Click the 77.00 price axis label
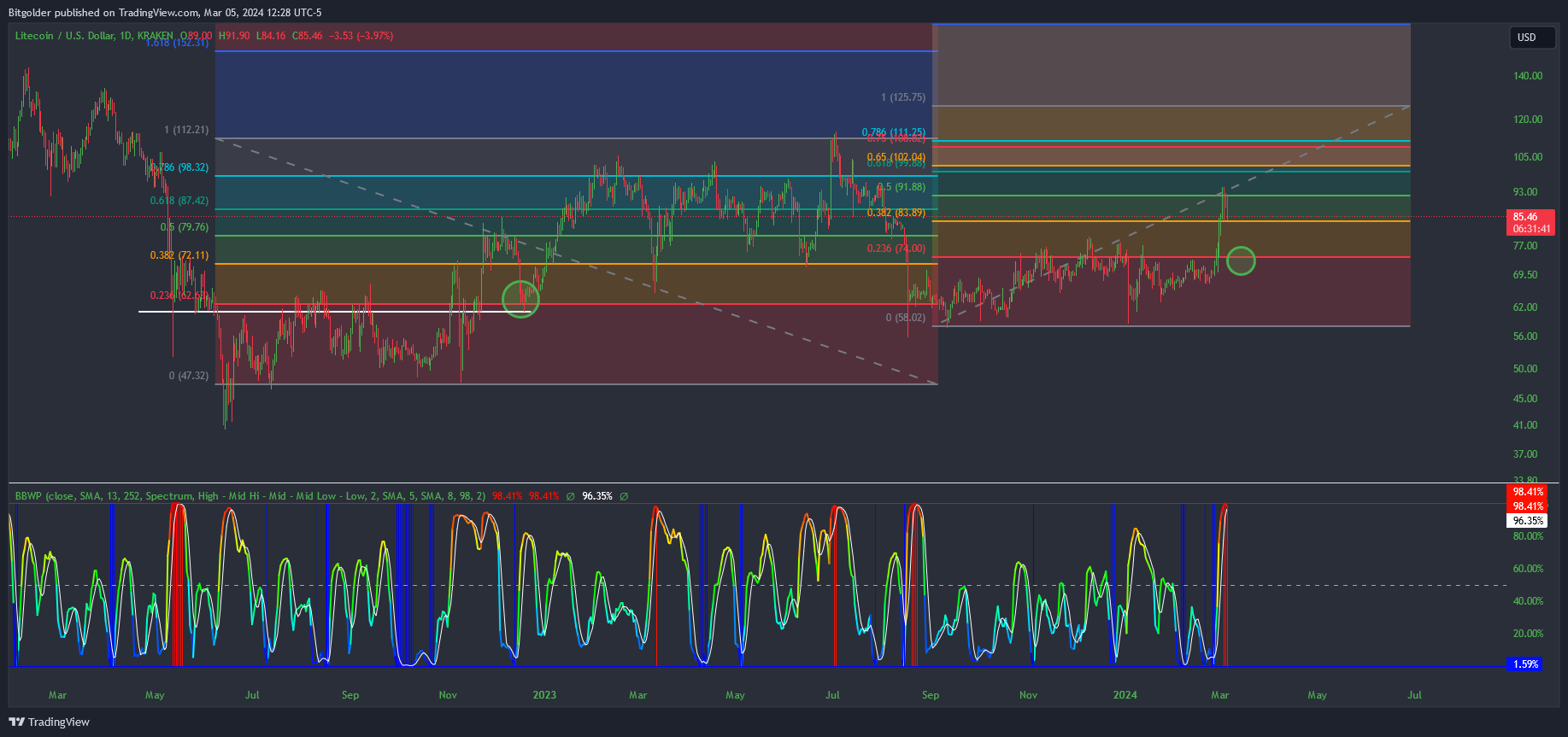 pyautogui.click(x=1525, y=246)
